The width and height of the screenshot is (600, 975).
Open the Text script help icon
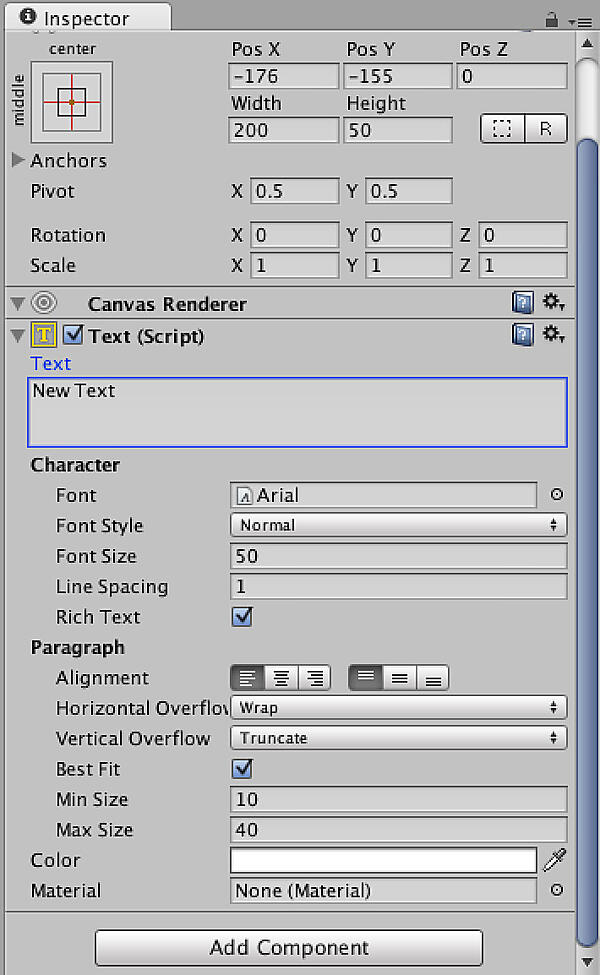[x=522, y=335]
